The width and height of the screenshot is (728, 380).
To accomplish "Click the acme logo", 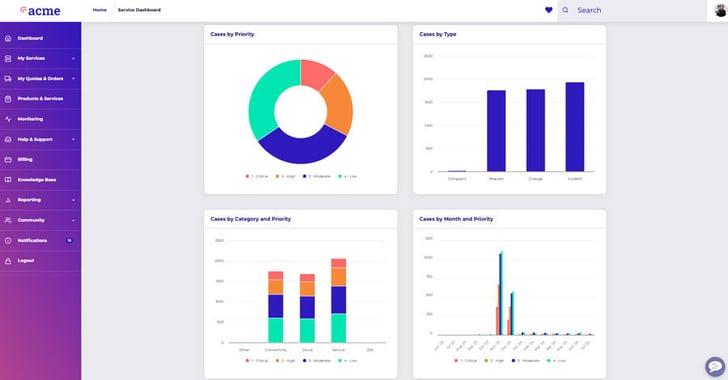I will 40,10.
